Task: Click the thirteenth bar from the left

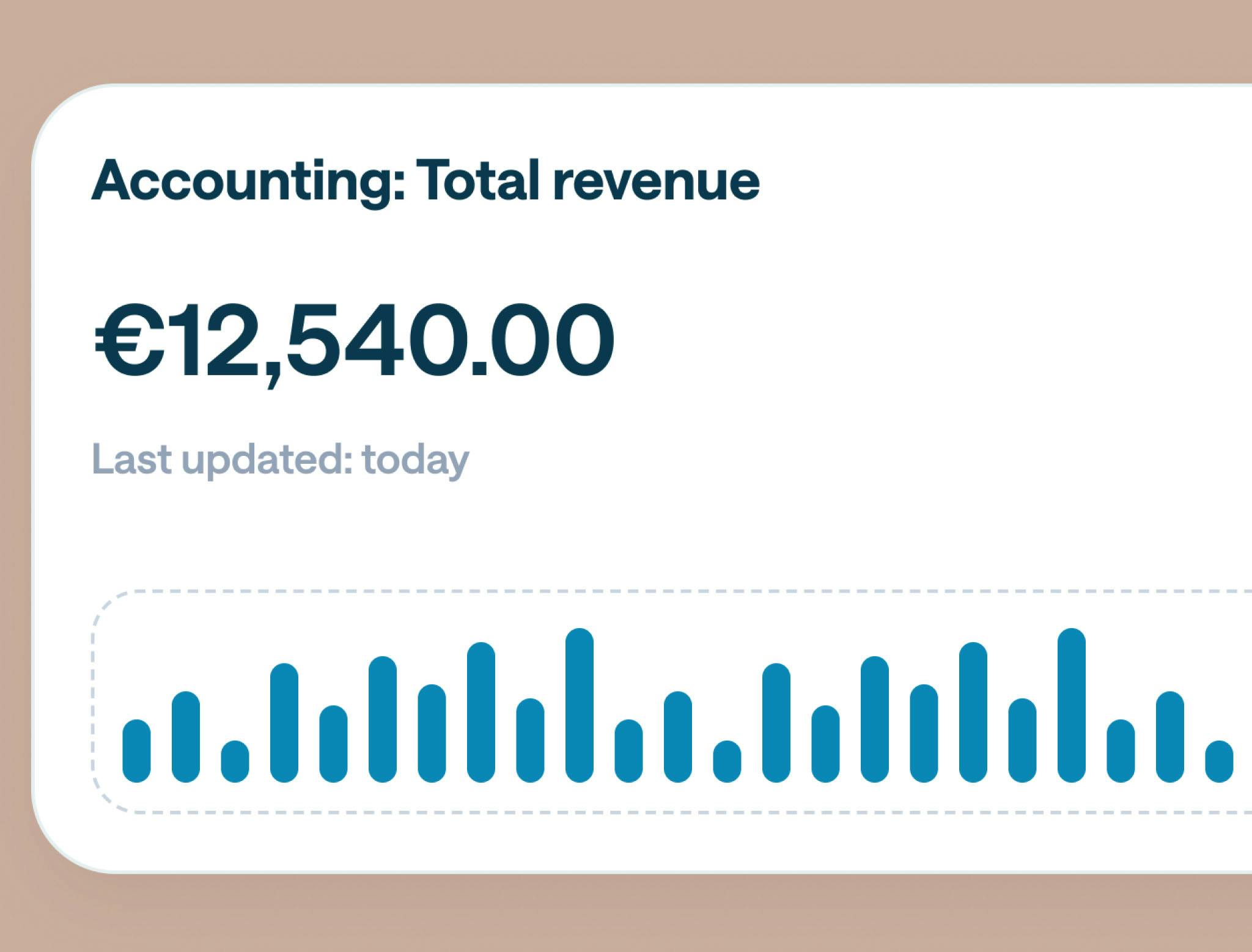Action: tap(727, 761)
